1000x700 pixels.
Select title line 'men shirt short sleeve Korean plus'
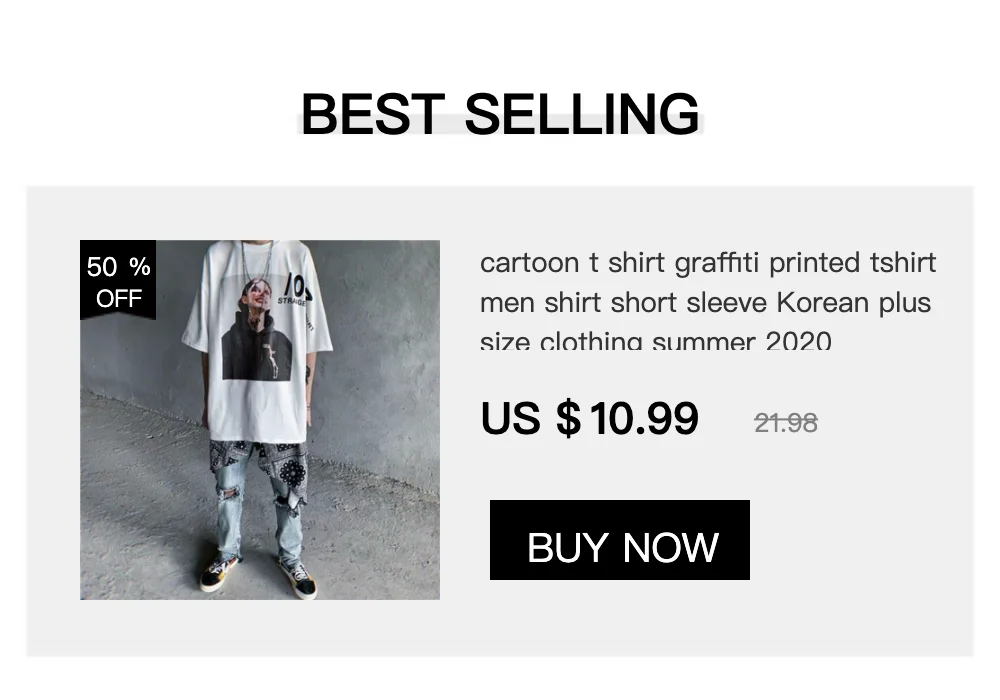point(705,302)
